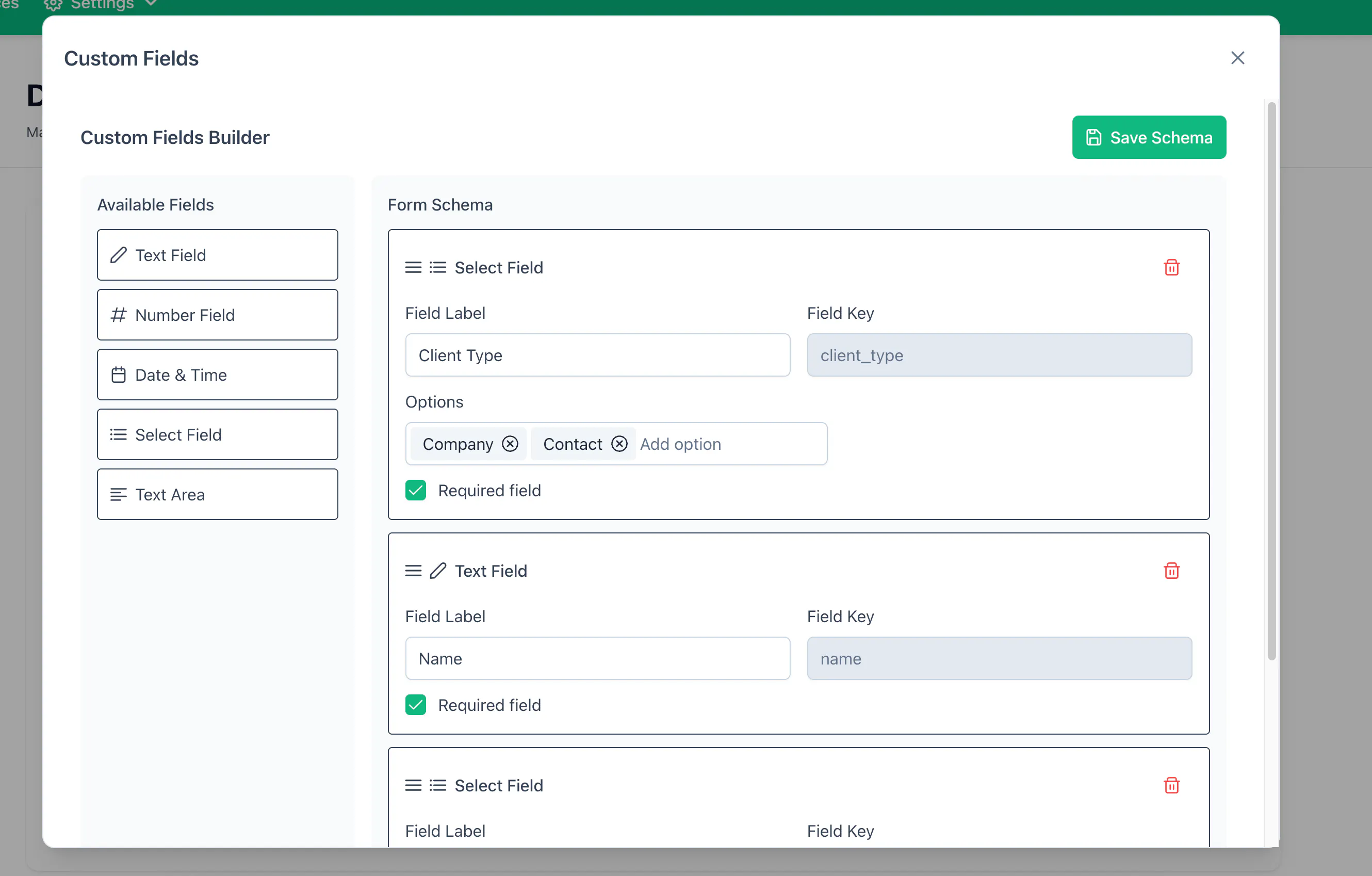Click the Custom Fields Builder heading
This screenshot has width=1372, height=876.
pyautogui.click(x=175, y=137)
